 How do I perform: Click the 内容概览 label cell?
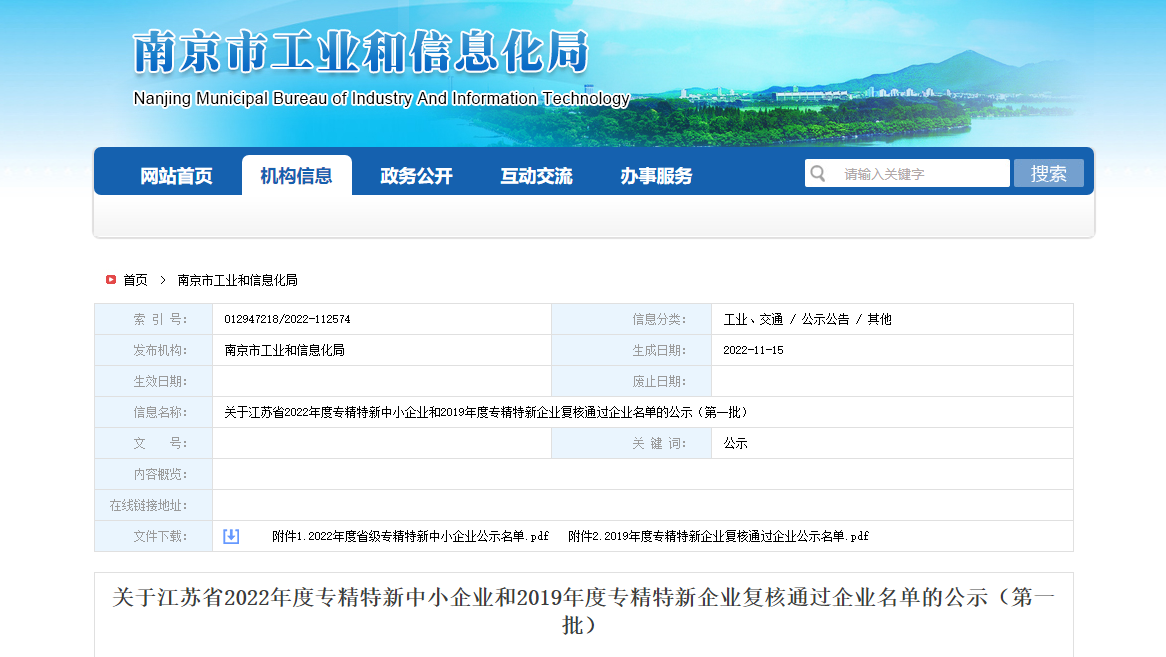coord(154,474)
